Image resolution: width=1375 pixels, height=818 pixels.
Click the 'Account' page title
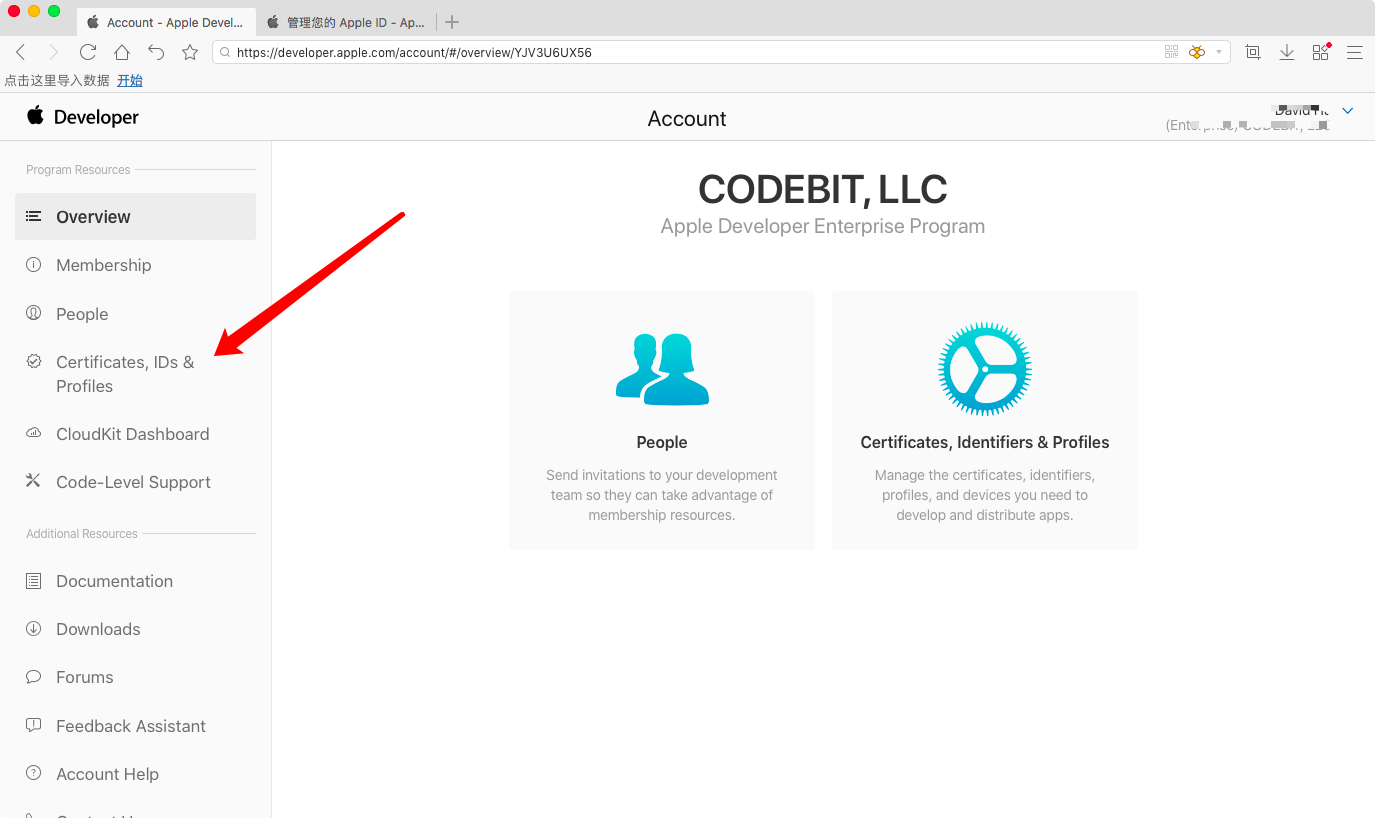click(687, 118)
